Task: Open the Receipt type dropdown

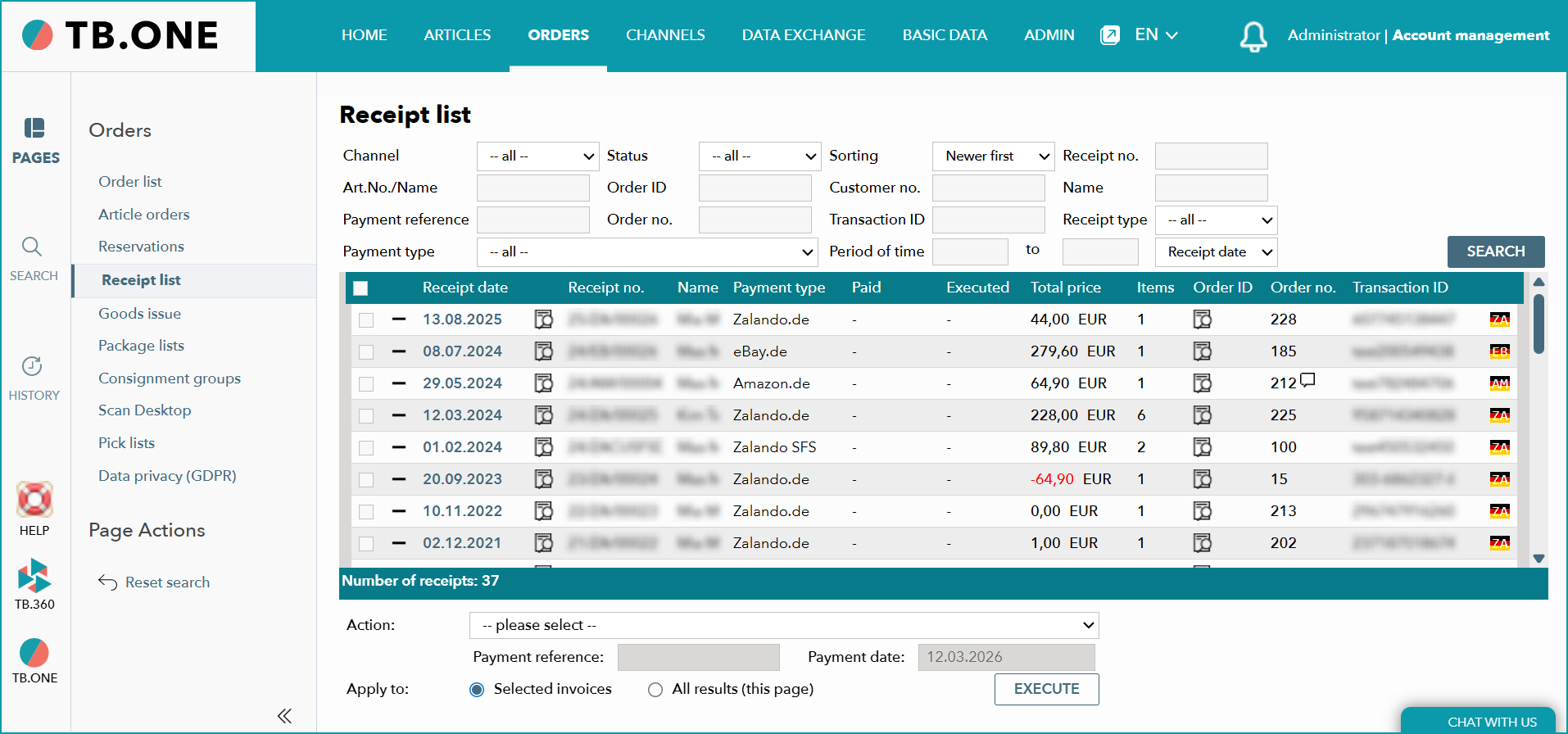Action: (x=1217, y=220)
